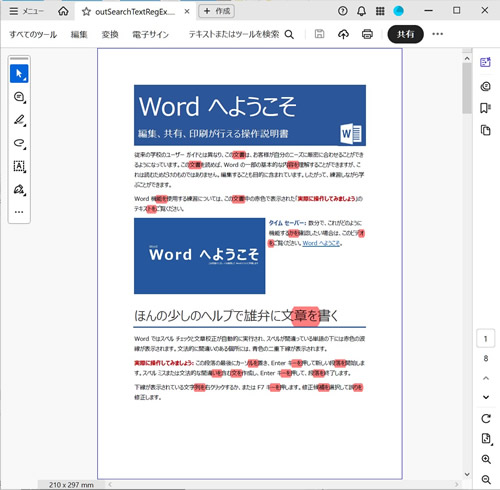The height and width of the screenshot is (490, 500).
Task: Open the comments panel icon
Action: [x=486, y=87]
